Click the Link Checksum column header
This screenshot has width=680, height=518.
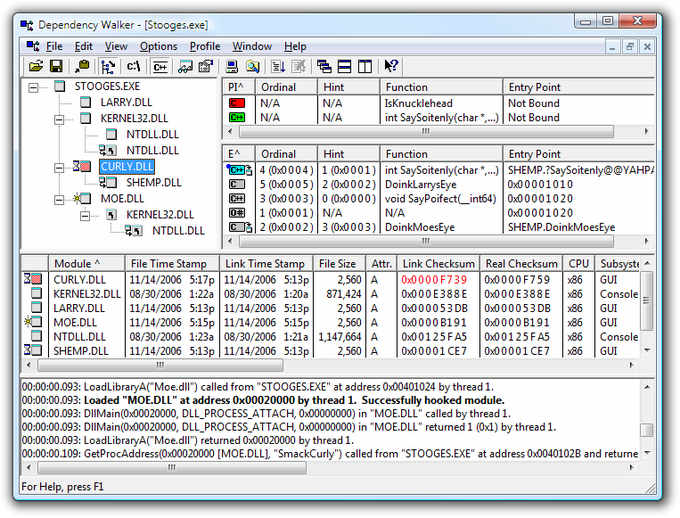click(436, 263)
